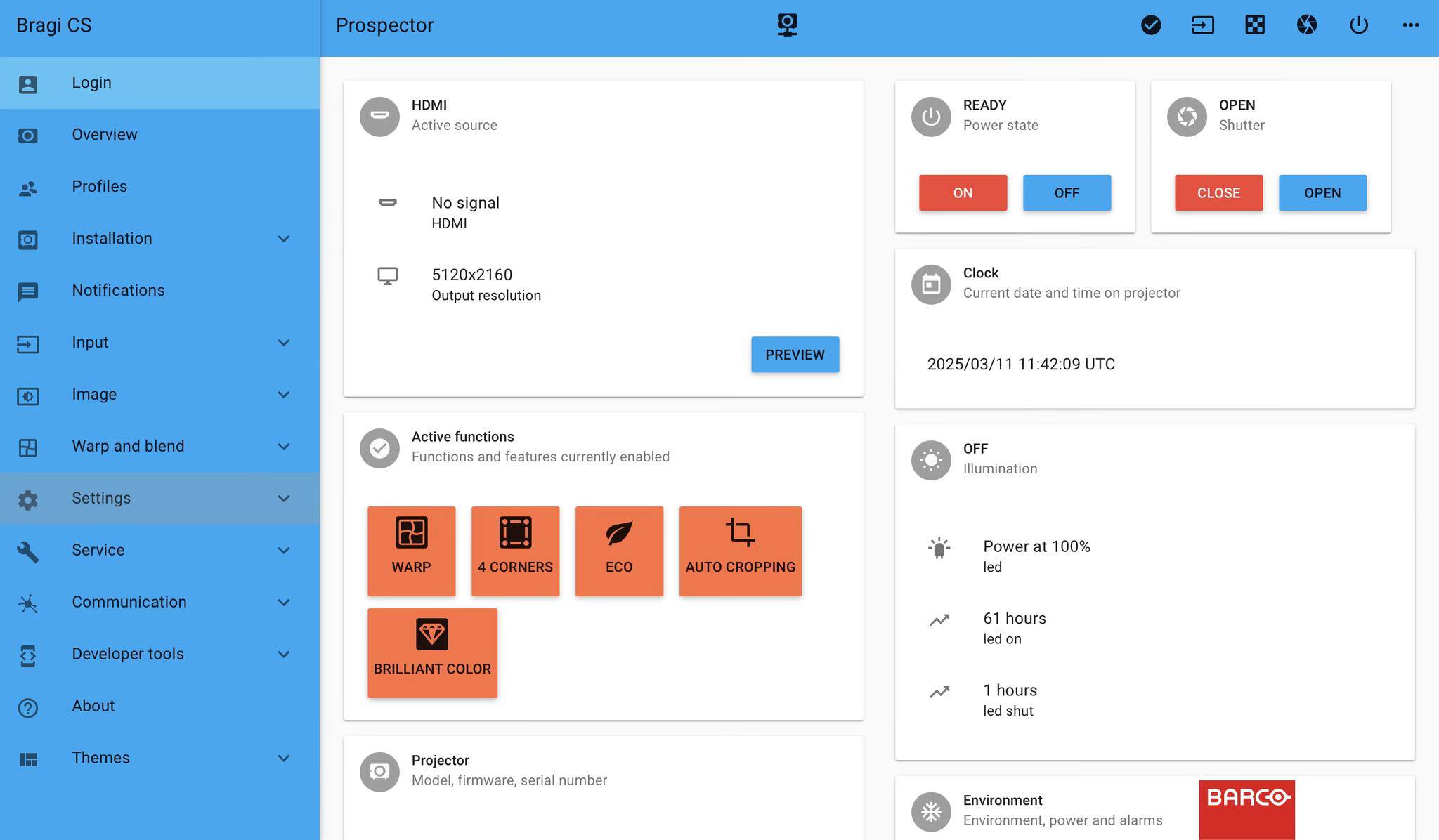The height and width of the screenshot is (840, 1439).
Task: Expand the Installation menu chevron
Action: pyautogui.click(x=284, y=239)
